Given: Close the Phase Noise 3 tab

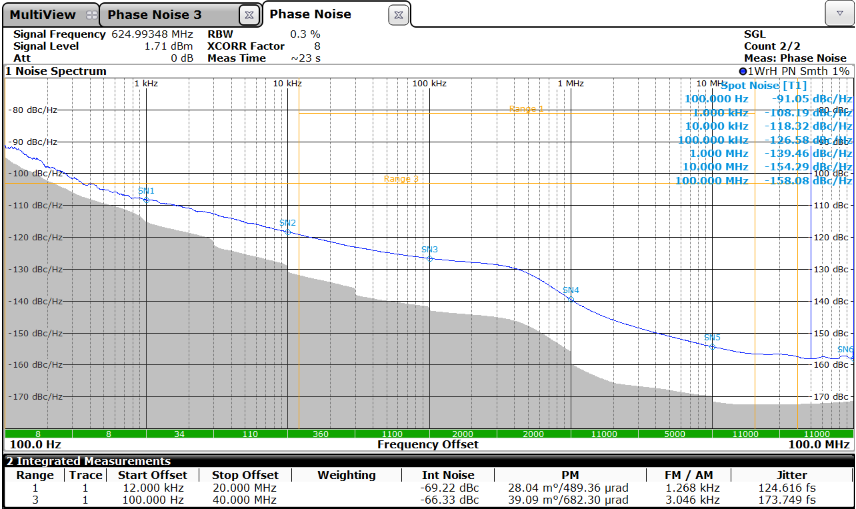Looking at the screenshot, I should tap(249, 15).
